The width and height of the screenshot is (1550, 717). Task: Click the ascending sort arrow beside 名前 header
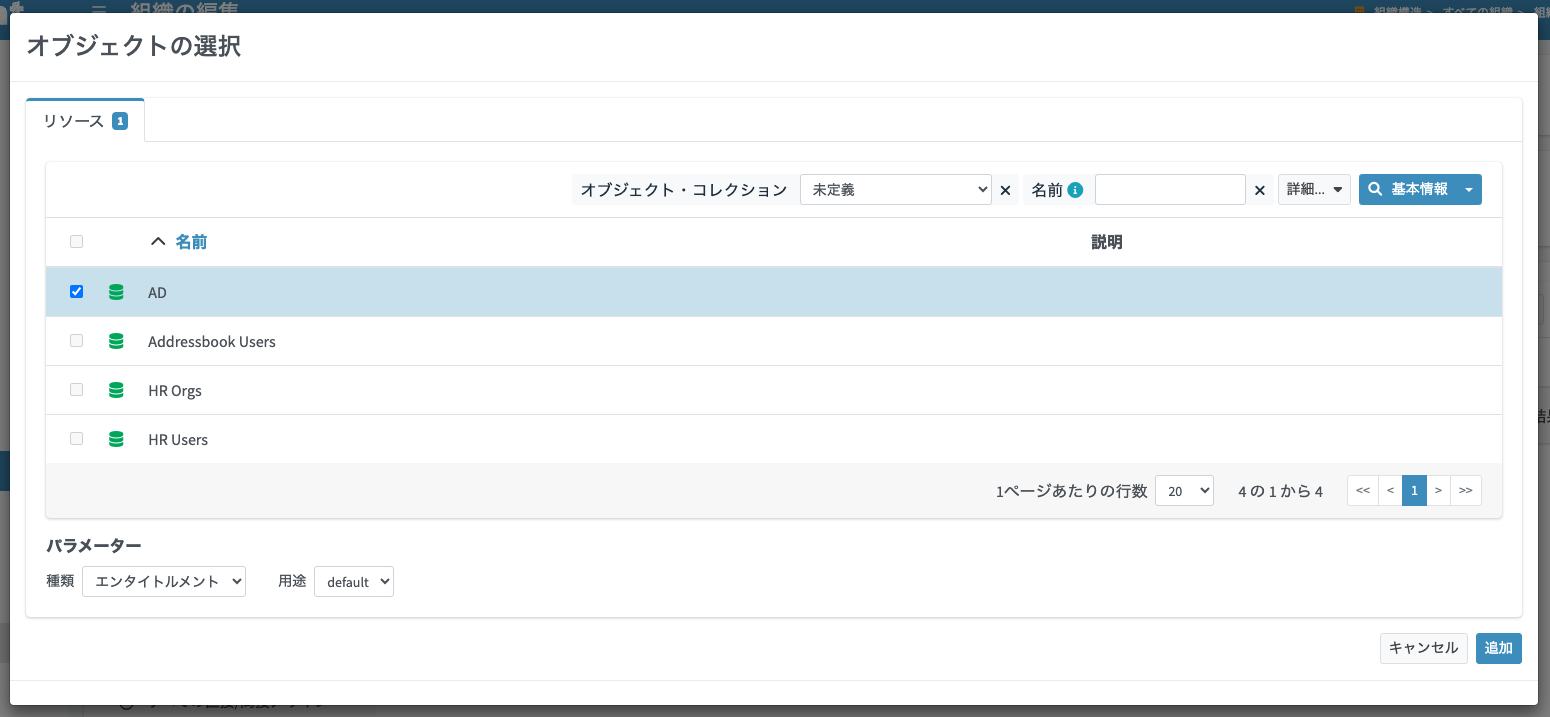pyautogui.click(x=157, y=241)
